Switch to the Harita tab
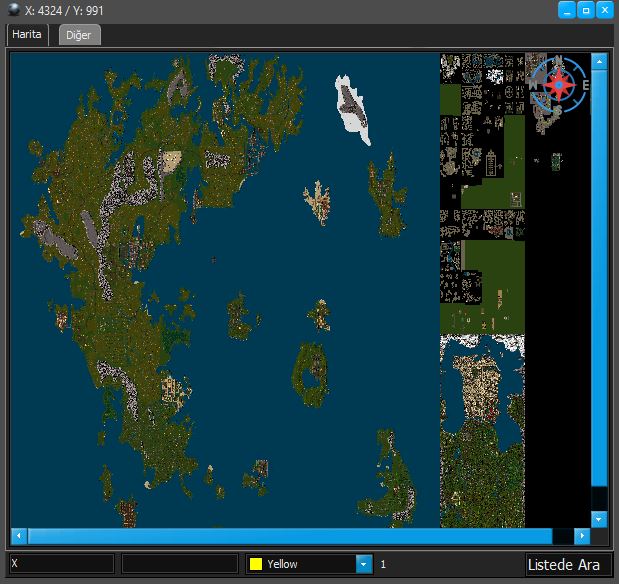This screenshot has width=619, height=584. [x=27, y=35]
